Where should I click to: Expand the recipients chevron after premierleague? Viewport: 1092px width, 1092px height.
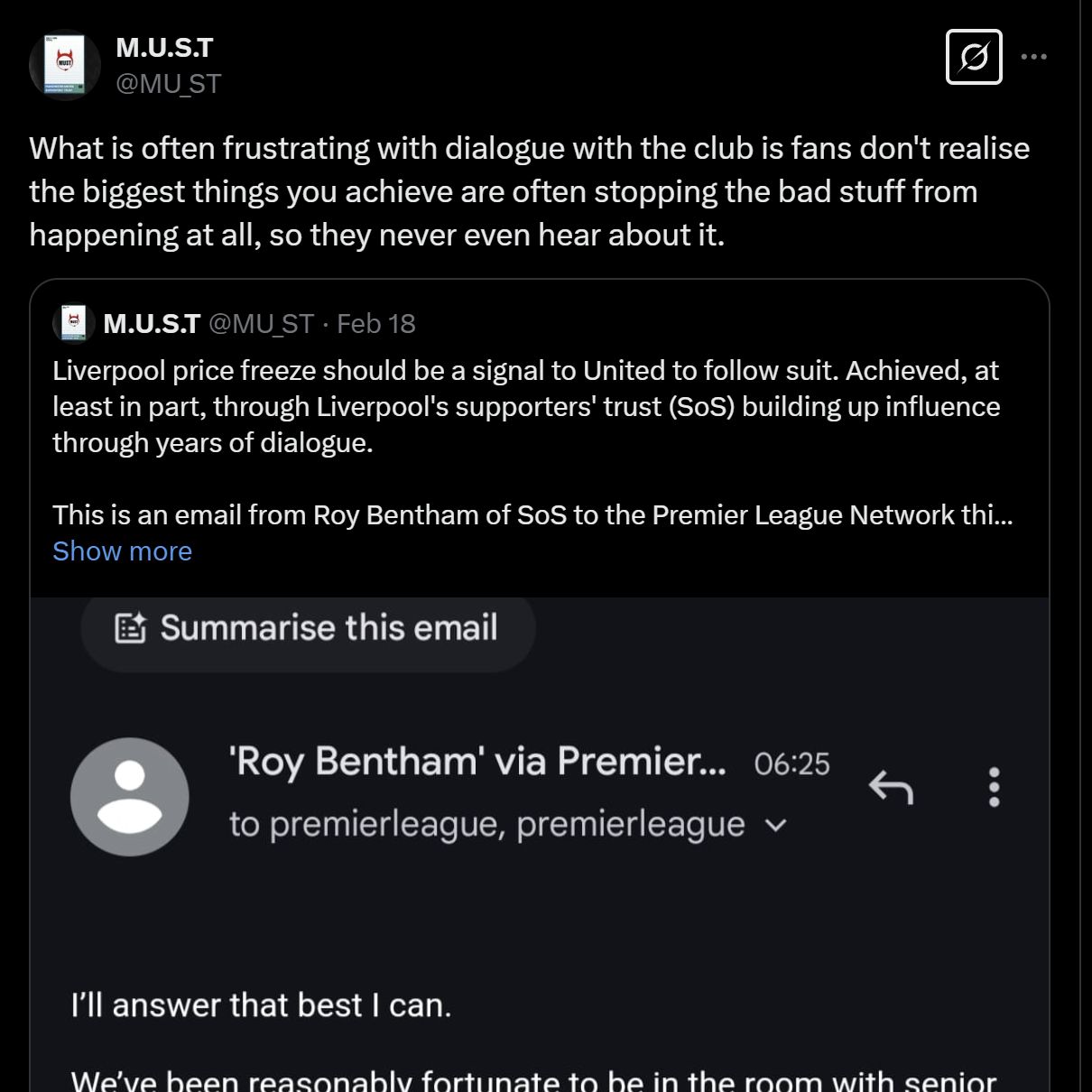click(775, 825)
